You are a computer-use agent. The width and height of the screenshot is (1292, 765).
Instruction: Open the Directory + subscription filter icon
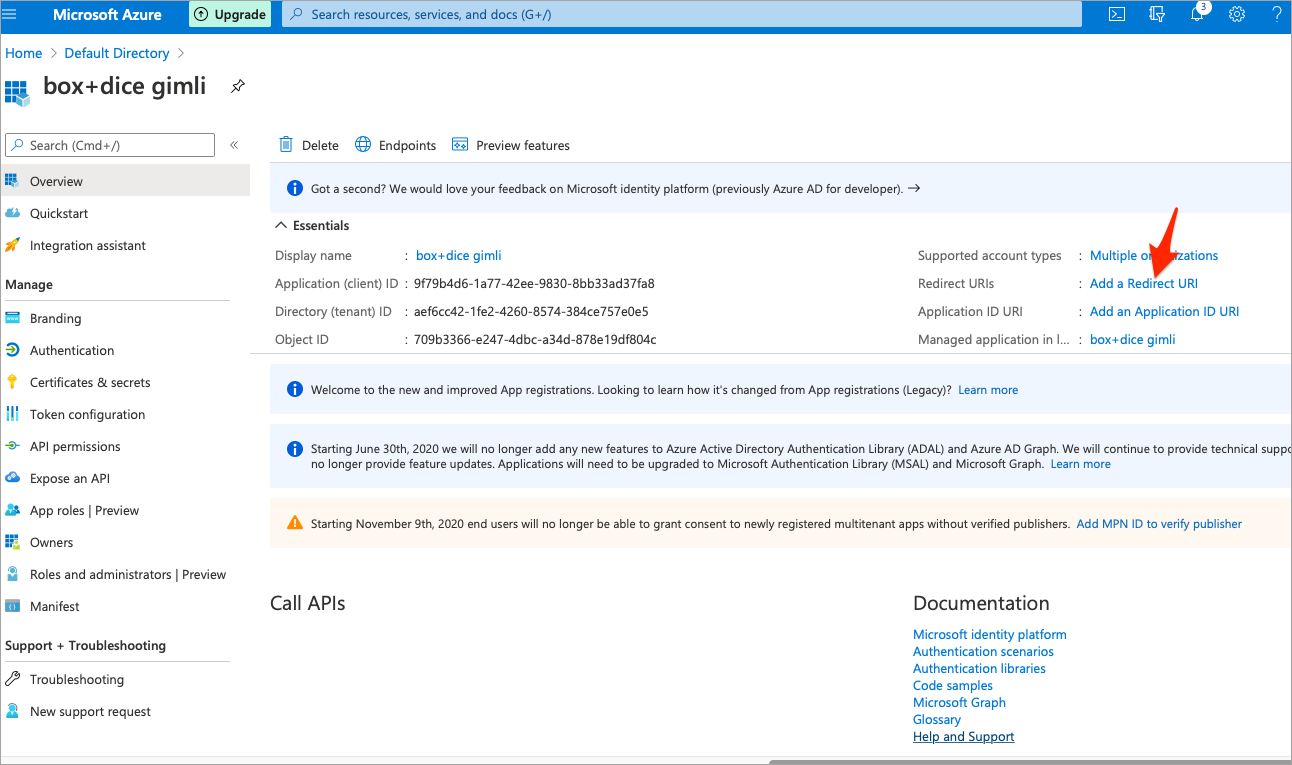point(1157,15)
